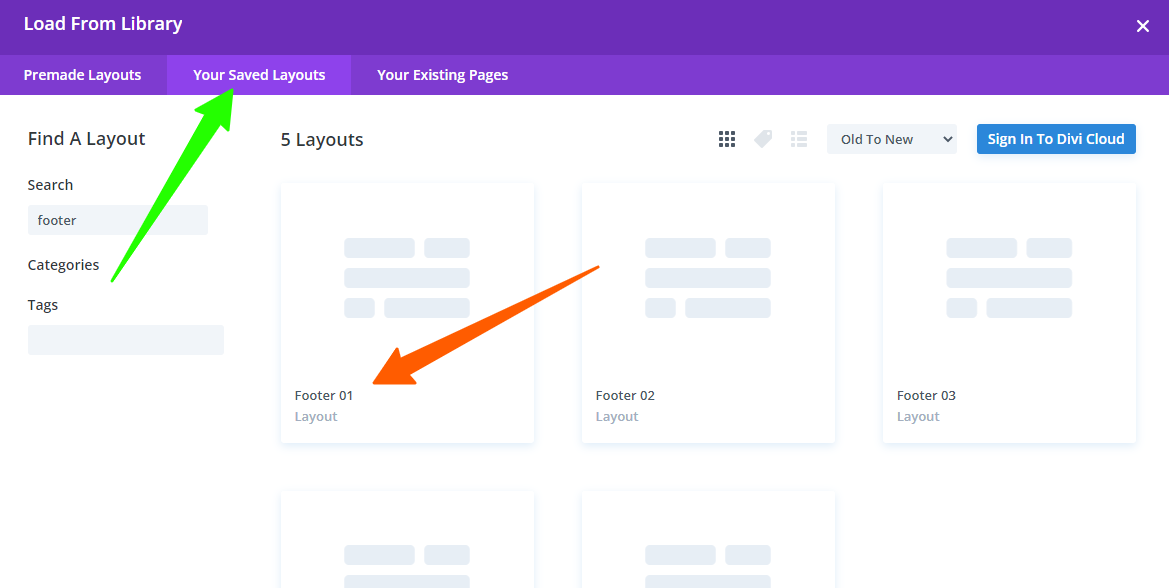The image size is (1169, 588).
Task: Choose the first layout in second row
Action: coord(407,545)
